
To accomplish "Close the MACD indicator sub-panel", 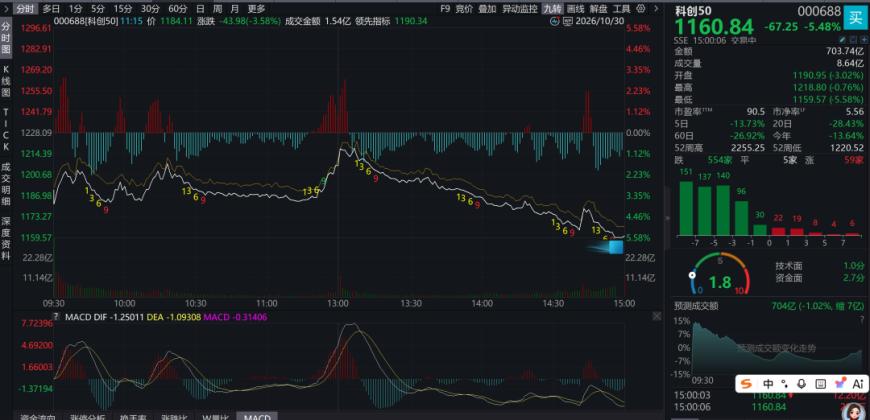I will pos(657,316).
